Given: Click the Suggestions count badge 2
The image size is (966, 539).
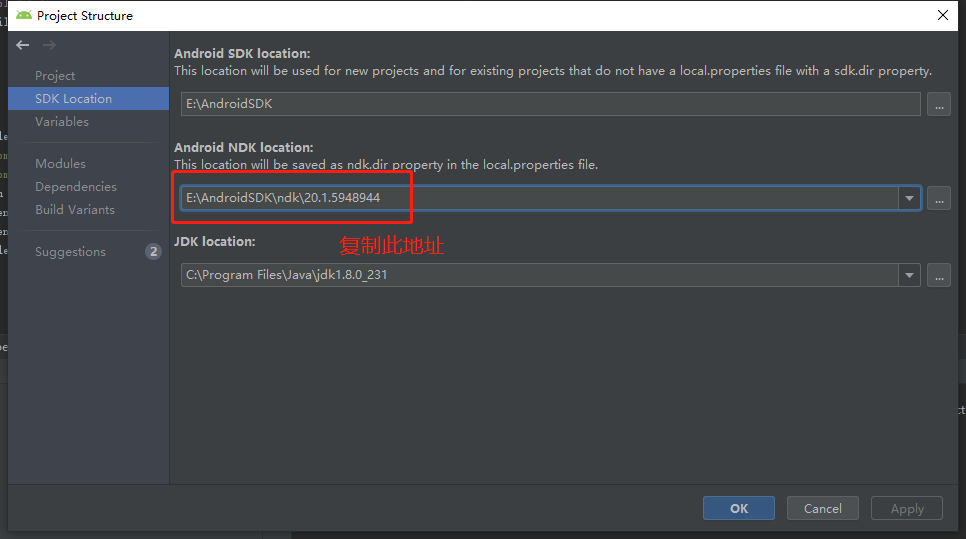Looking at the screenshot, I should point(153,252).
